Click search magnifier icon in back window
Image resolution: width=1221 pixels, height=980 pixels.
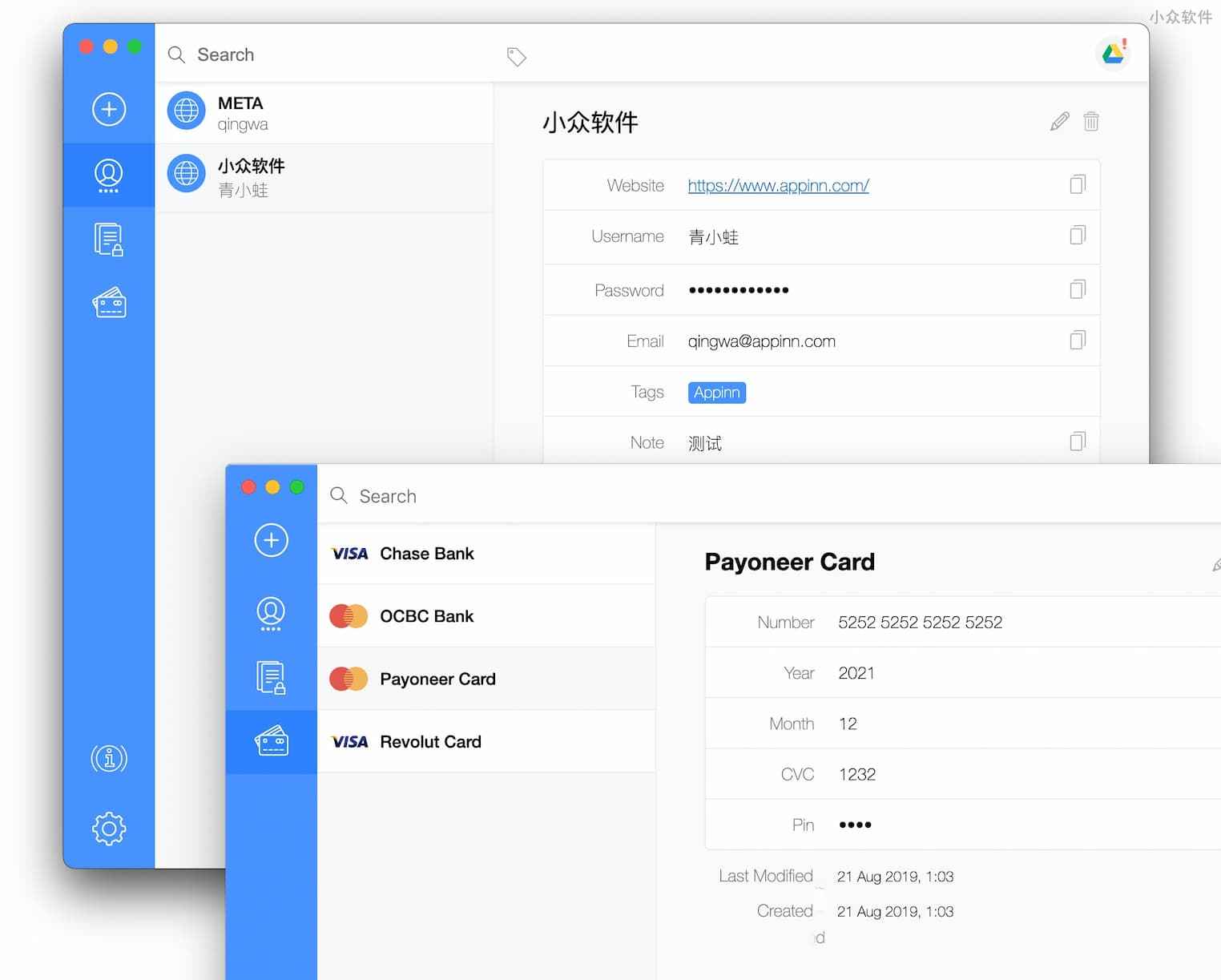176,54
